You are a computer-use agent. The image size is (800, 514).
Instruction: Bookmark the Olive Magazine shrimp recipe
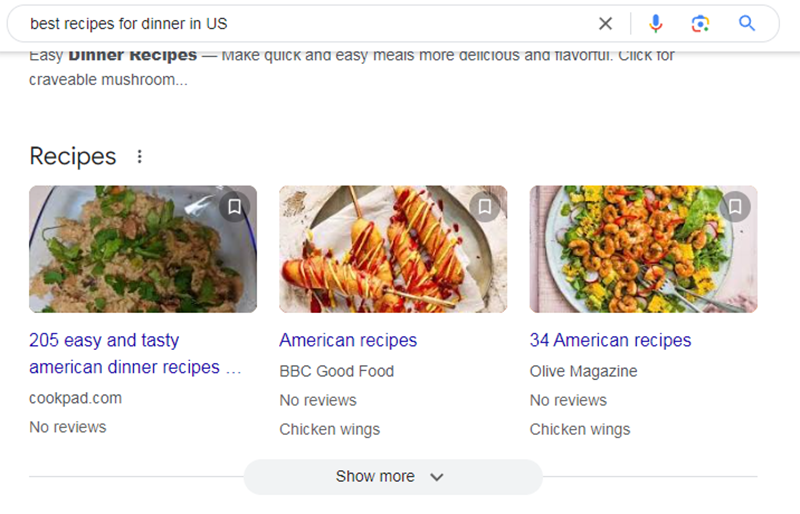tap(734, 207)
